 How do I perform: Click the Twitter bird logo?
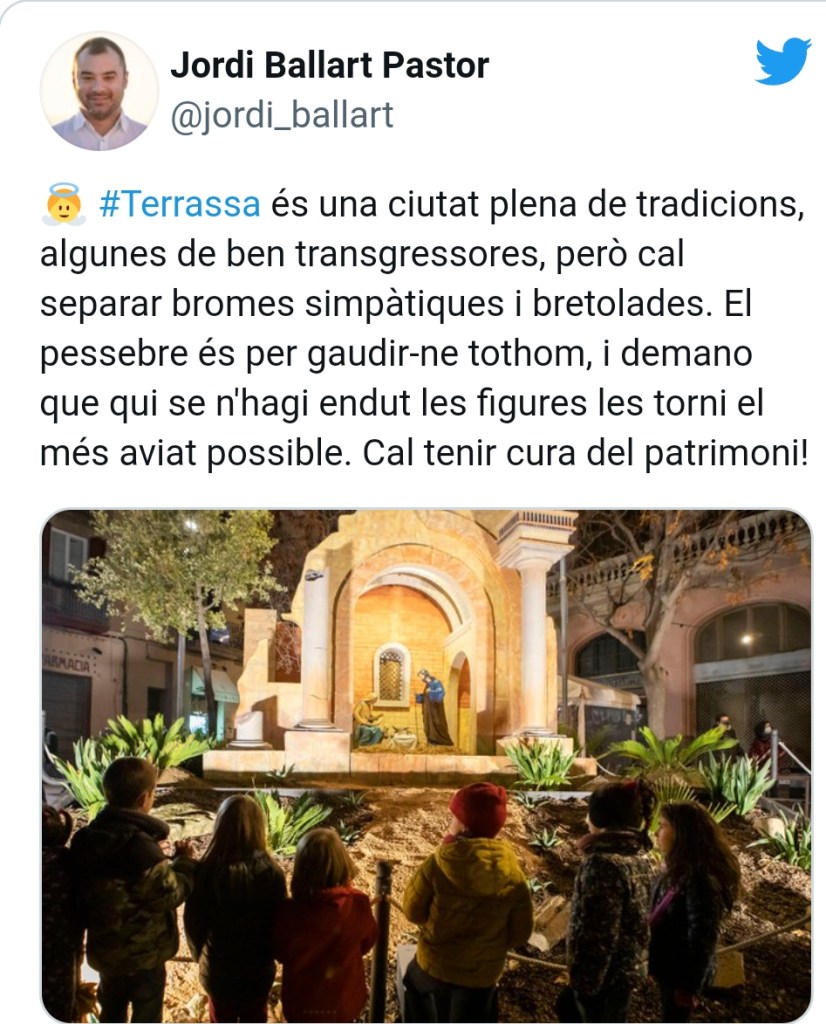click(x=783, y=61)
